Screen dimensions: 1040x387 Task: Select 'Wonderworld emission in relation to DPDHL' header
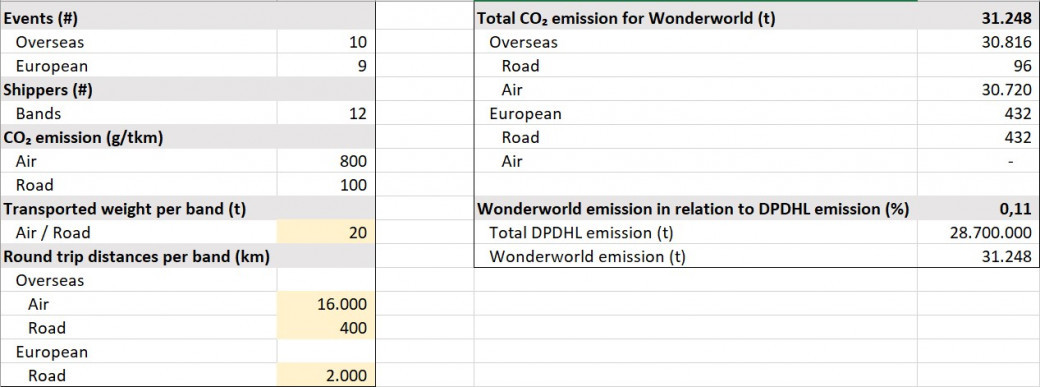[x=696, y=209]
